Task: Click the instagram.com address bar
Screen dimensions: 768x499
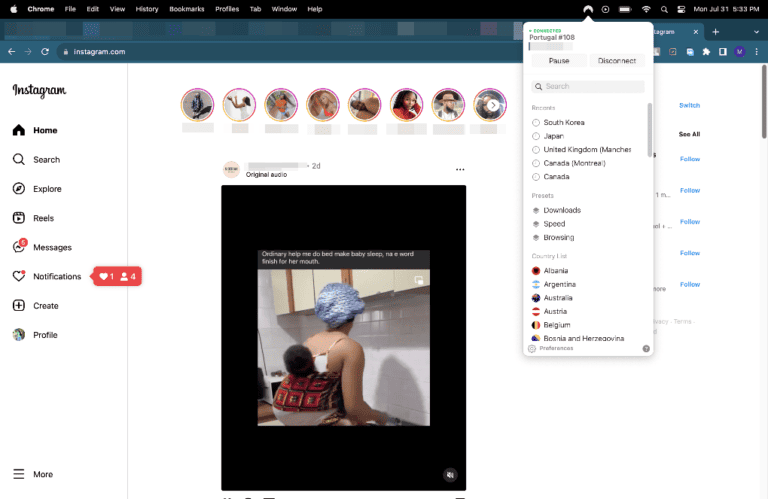Action: [x=289, y=51]
